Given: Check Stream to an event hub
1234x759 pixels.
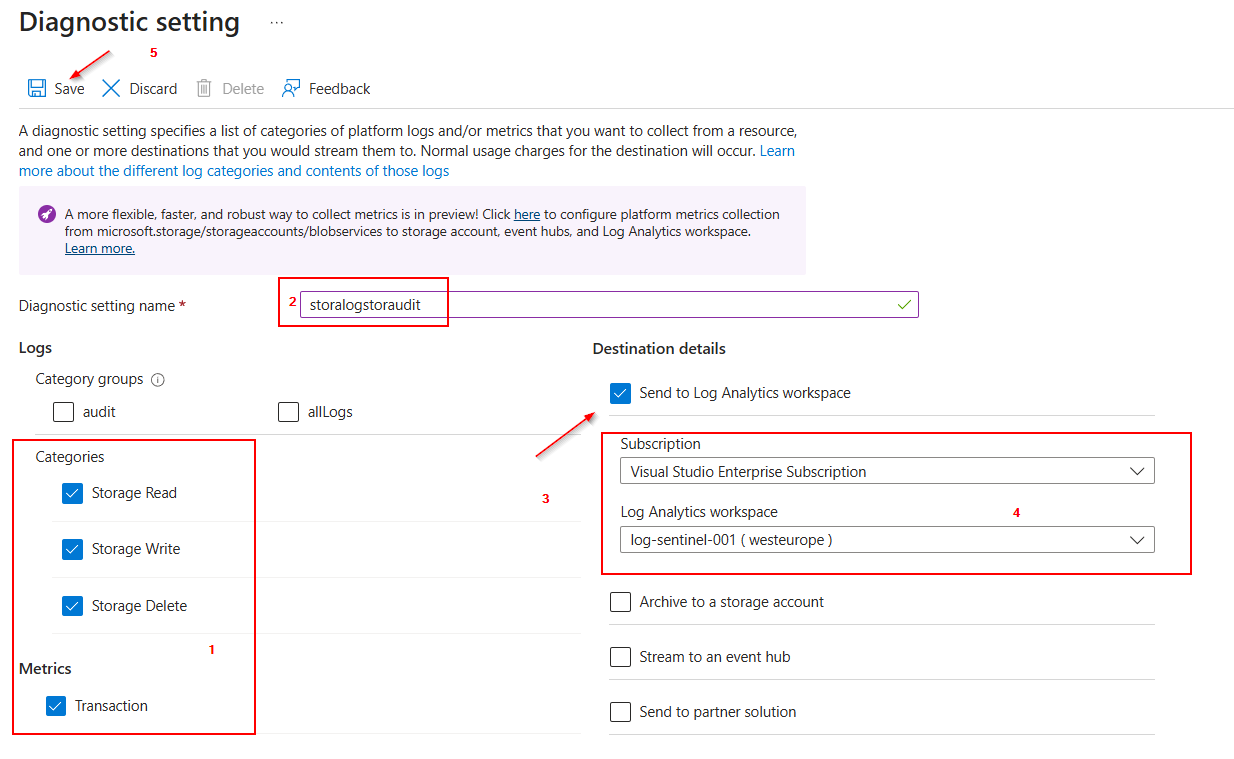Looking at the screenshot, I should tap(620, 657).
